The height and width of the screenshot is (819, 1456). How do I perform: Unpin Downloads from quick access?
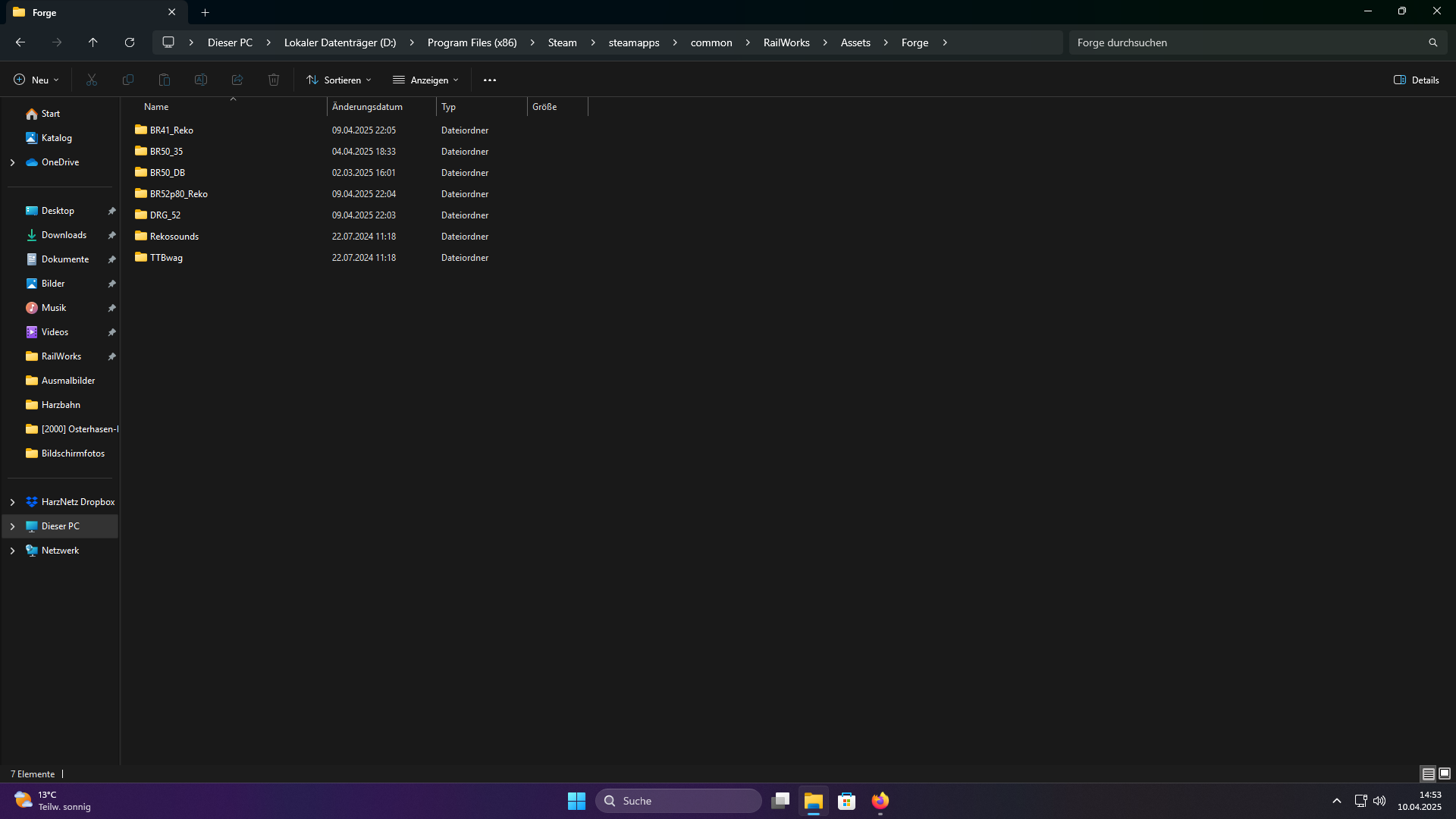pos(111,235)
